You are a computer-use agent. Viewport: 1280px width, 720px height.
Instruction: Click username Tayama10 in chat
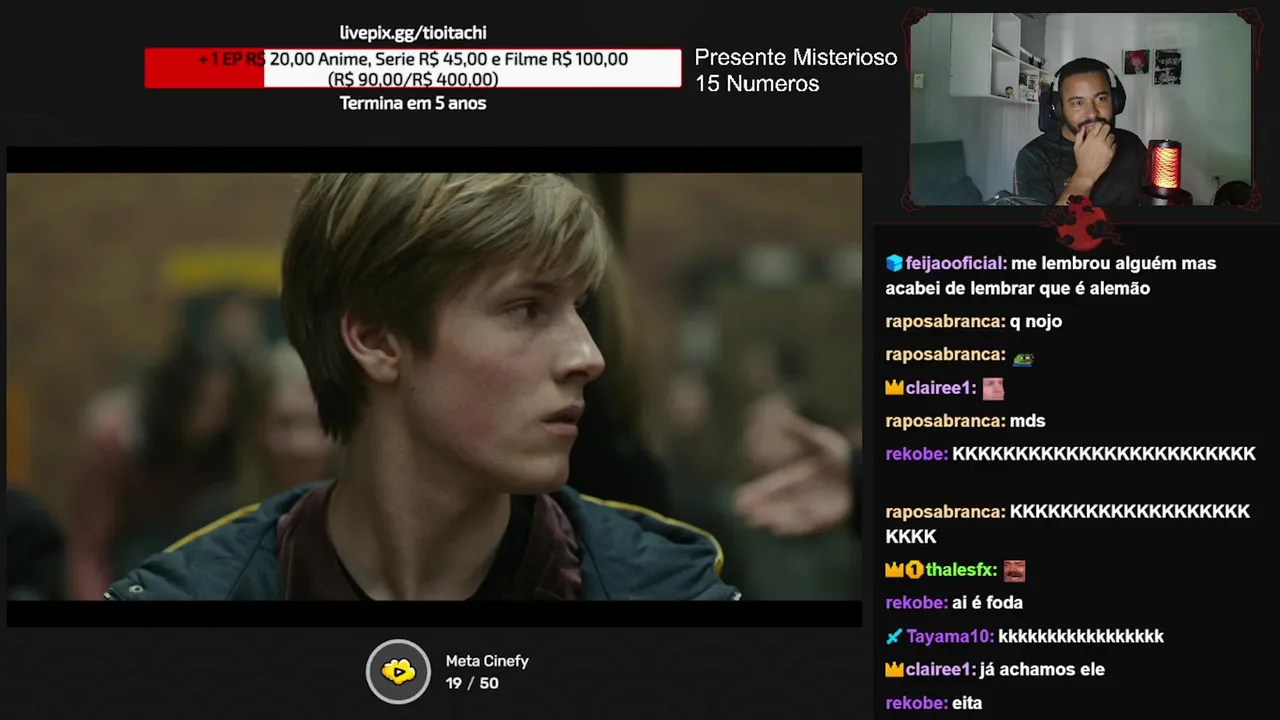950,636
